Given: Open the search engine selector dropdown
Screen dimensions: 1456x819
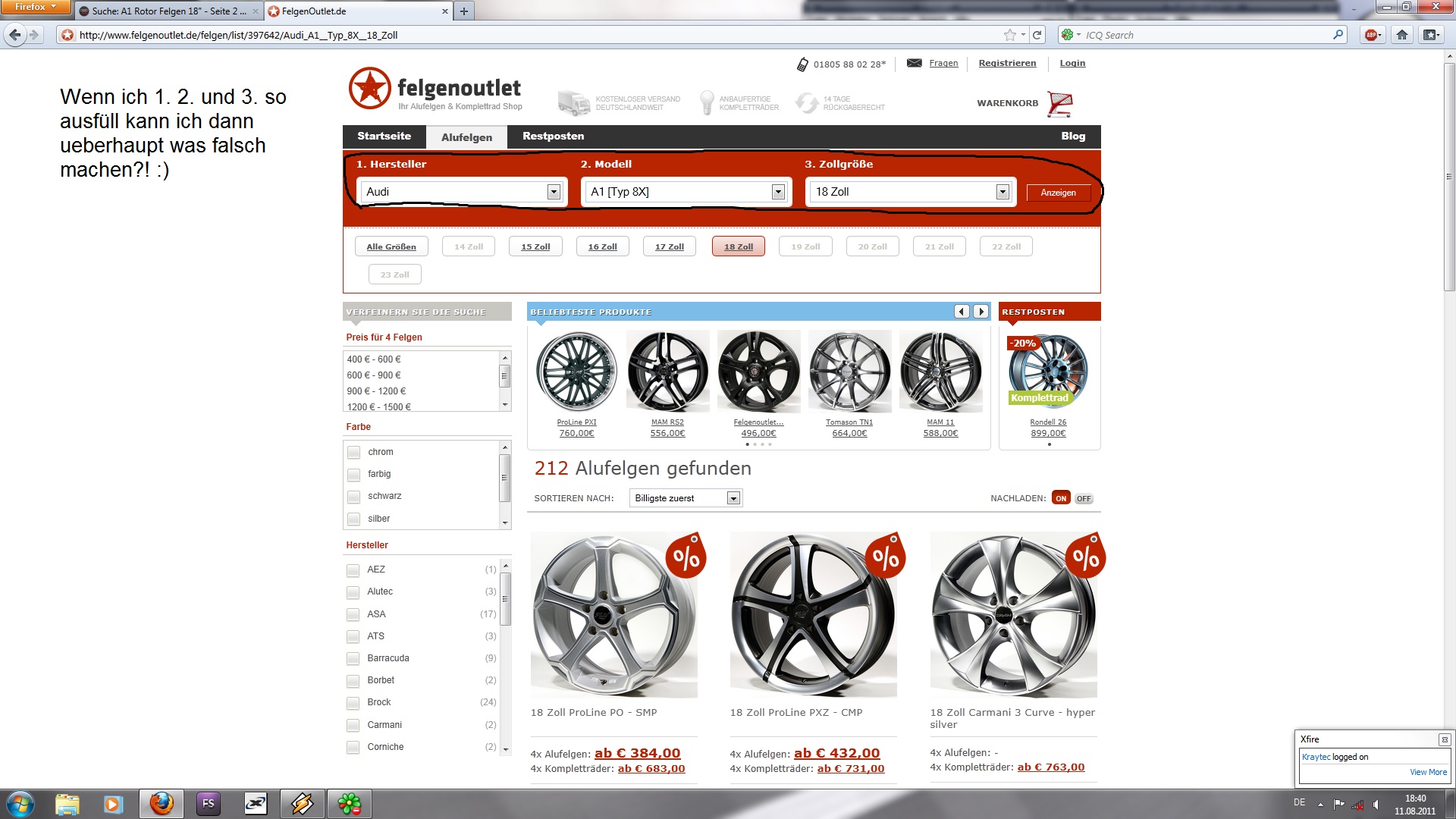Looking at the screenshot, I should click(1071, 35).
